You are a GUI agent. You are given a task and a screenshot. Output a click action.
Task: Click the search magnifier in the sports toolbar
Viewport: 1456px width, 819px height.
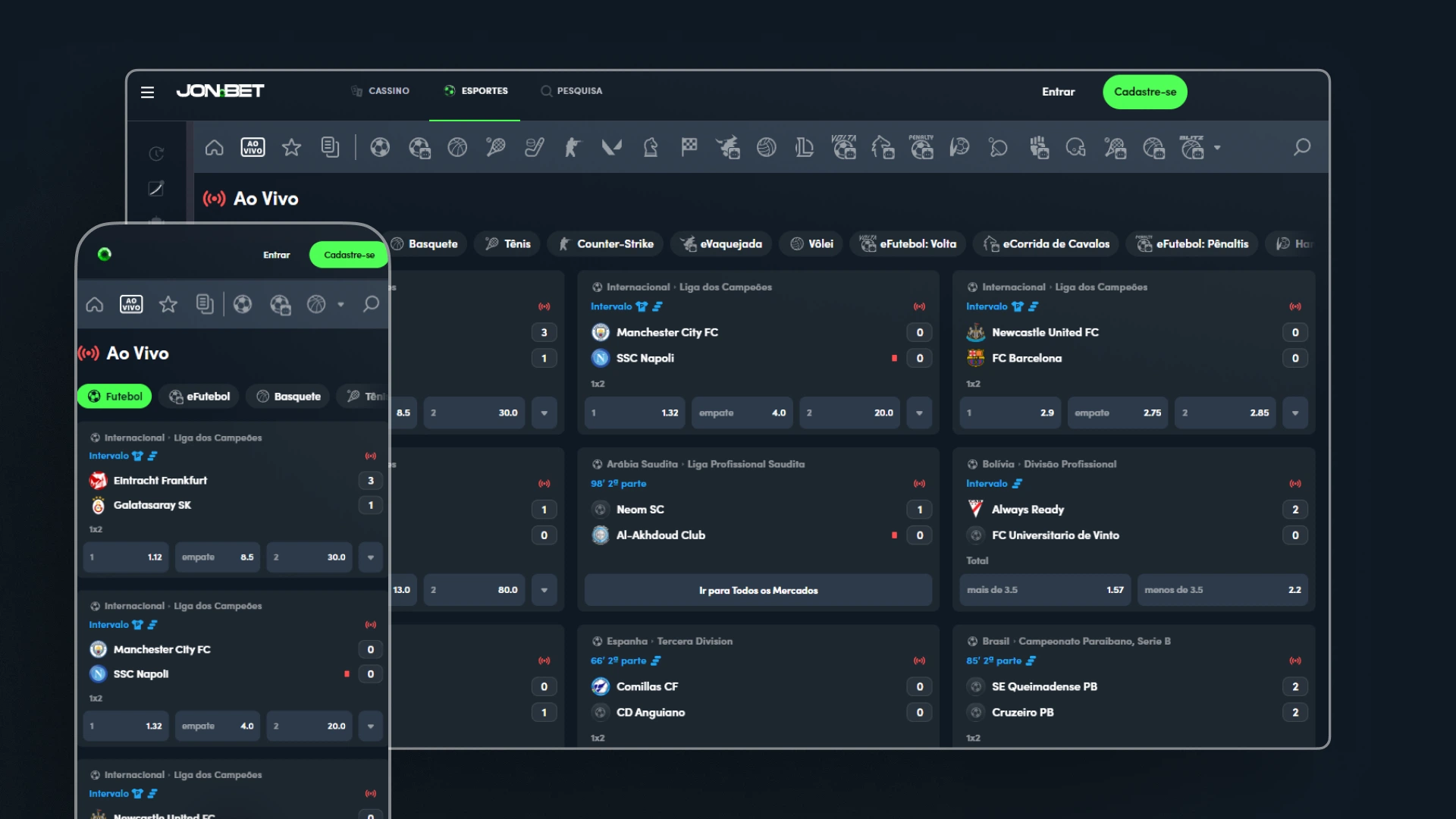pyautogui.click(x=1301, y=147)
